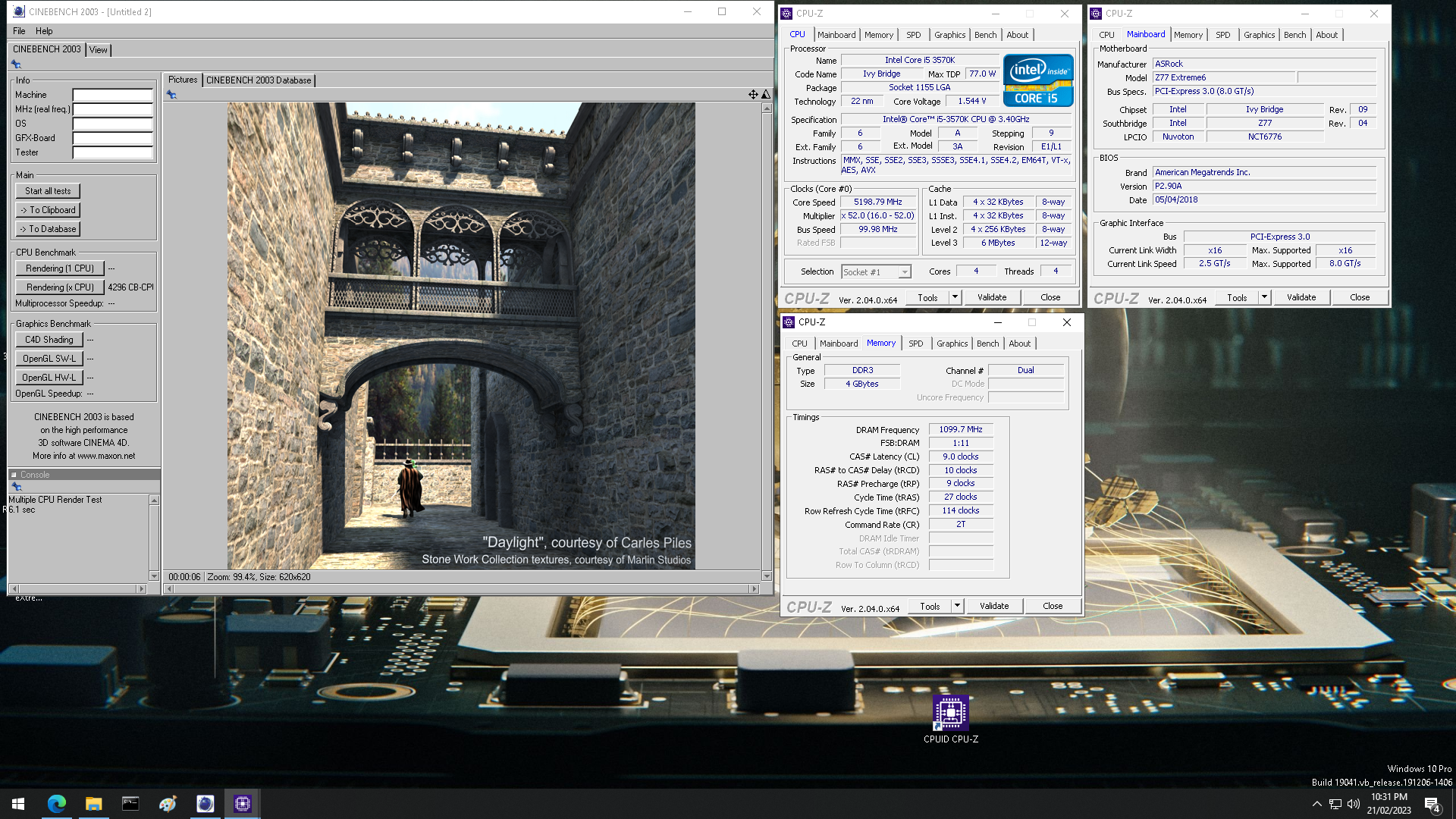Click Validate in the CPU-Z CPU window

click(x=992, y=297)
